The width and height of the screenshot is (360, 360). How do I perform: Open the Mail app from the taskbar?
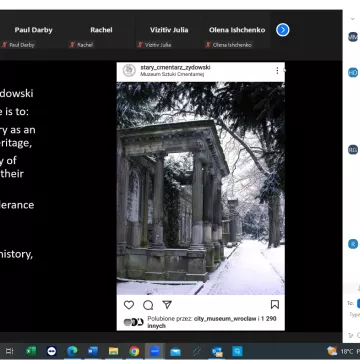pos(175,351)
